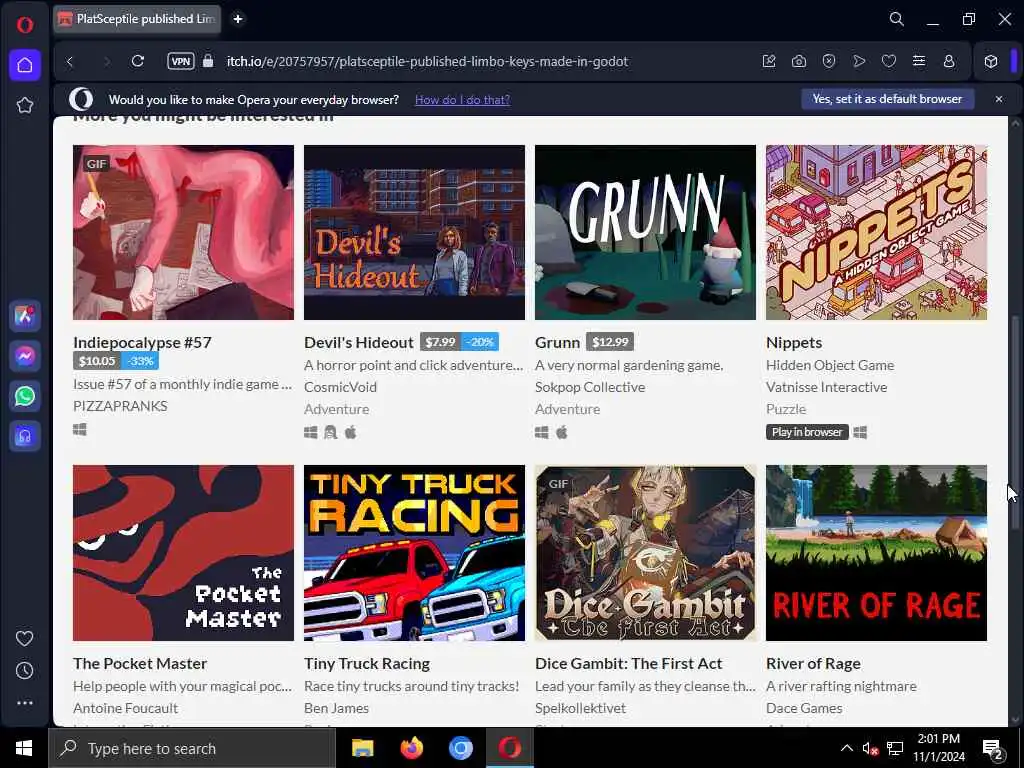
Task: Open Firefox from the taskbar
Action: [411, 748]
